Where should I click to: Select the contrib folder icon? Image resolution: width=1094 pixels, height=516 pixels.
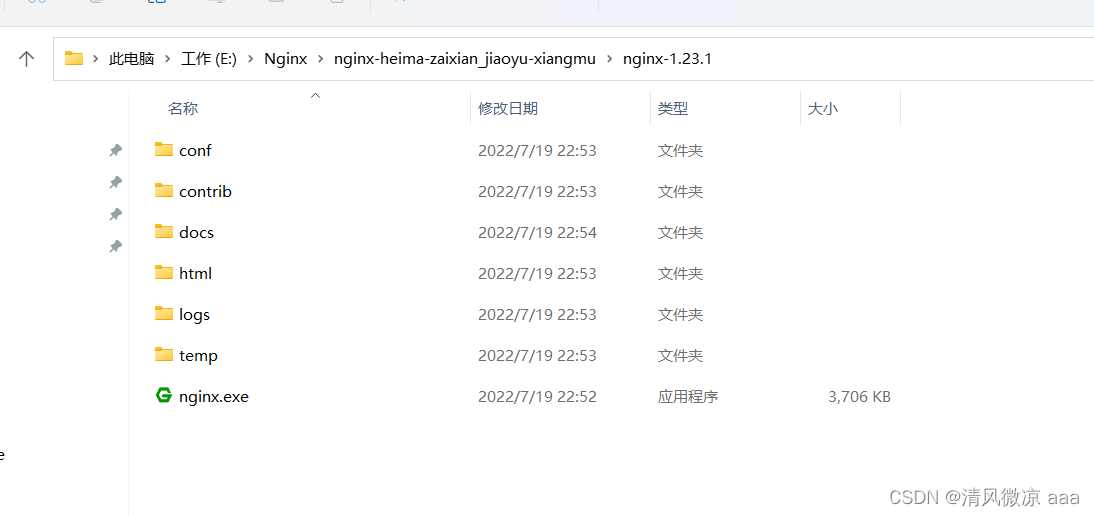point(163,190)
